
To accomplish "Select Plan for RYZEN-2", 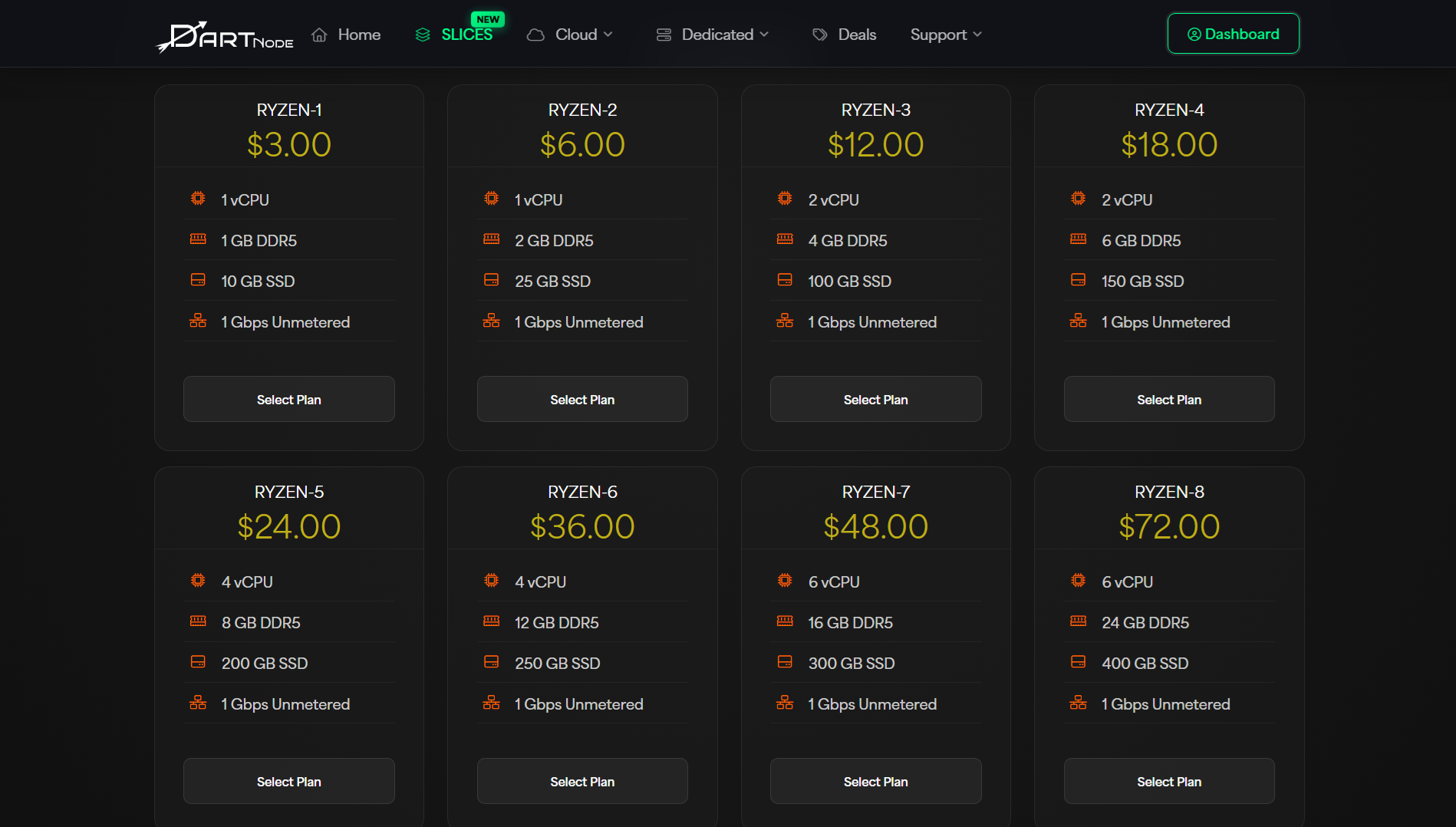I will [582, 399].
